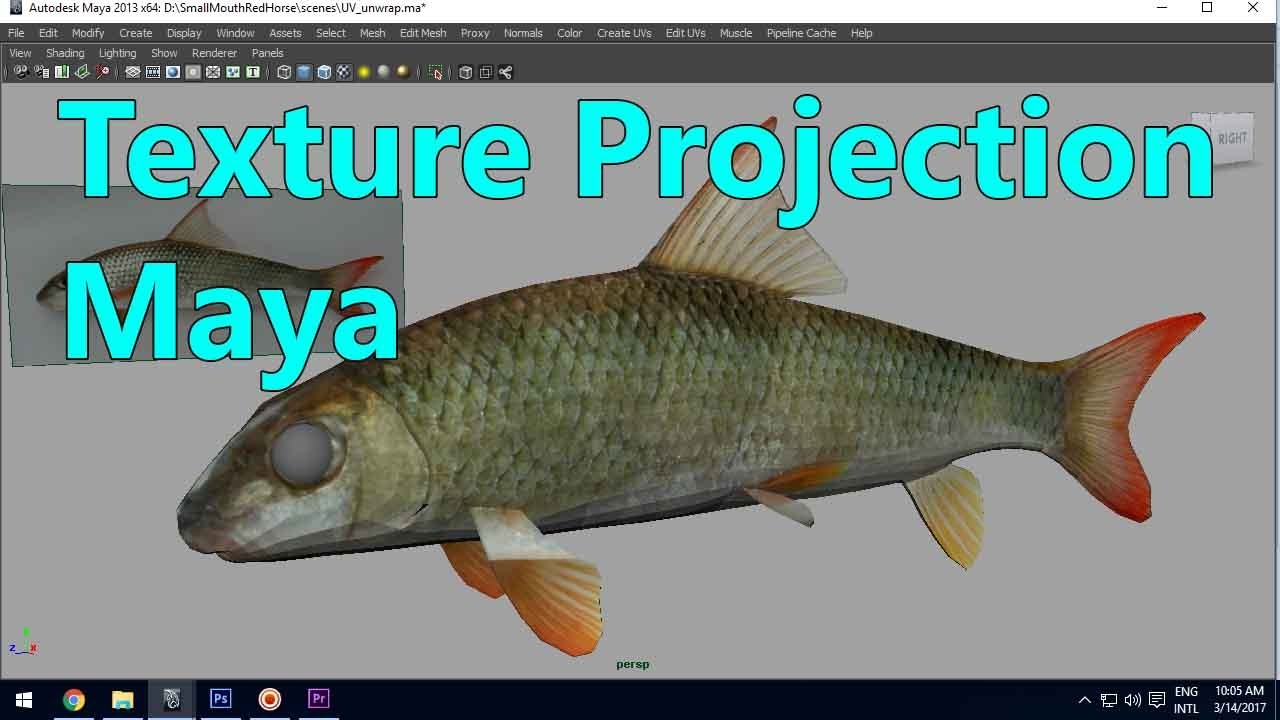Enable Wireframe on Shaded icon

coord(324,72)
